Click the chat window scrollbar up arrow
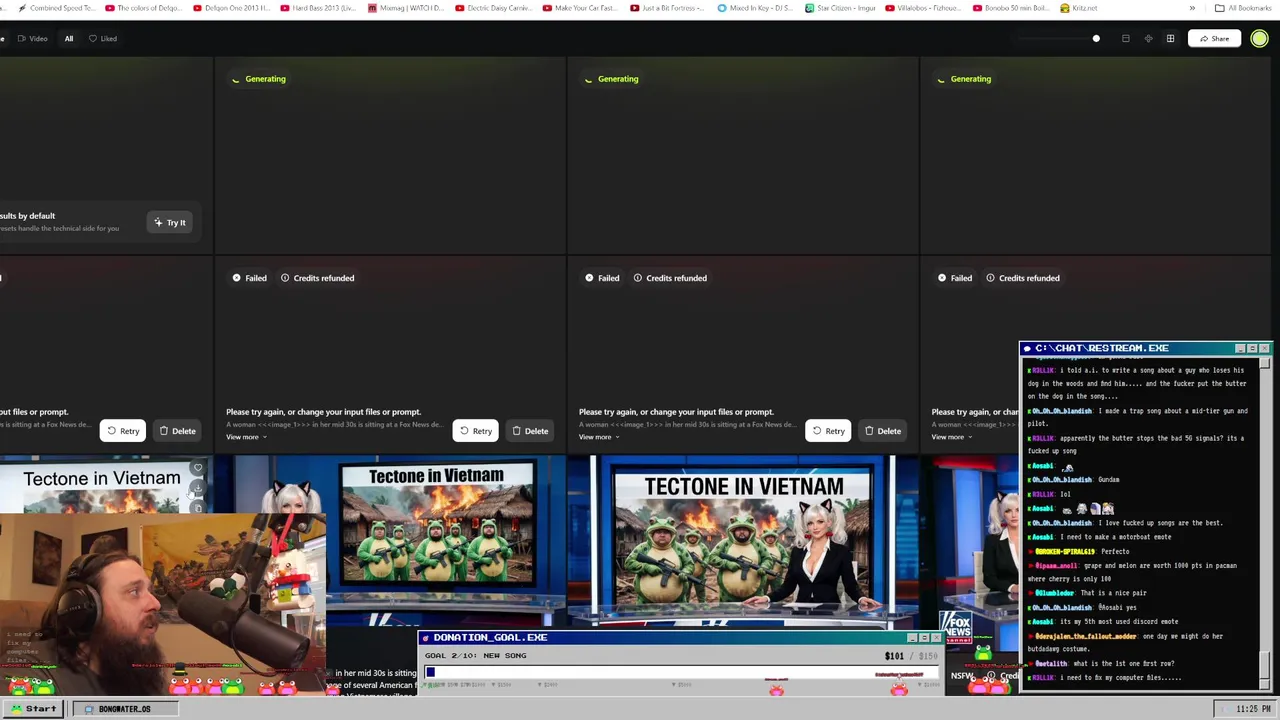 point(1265,362)
